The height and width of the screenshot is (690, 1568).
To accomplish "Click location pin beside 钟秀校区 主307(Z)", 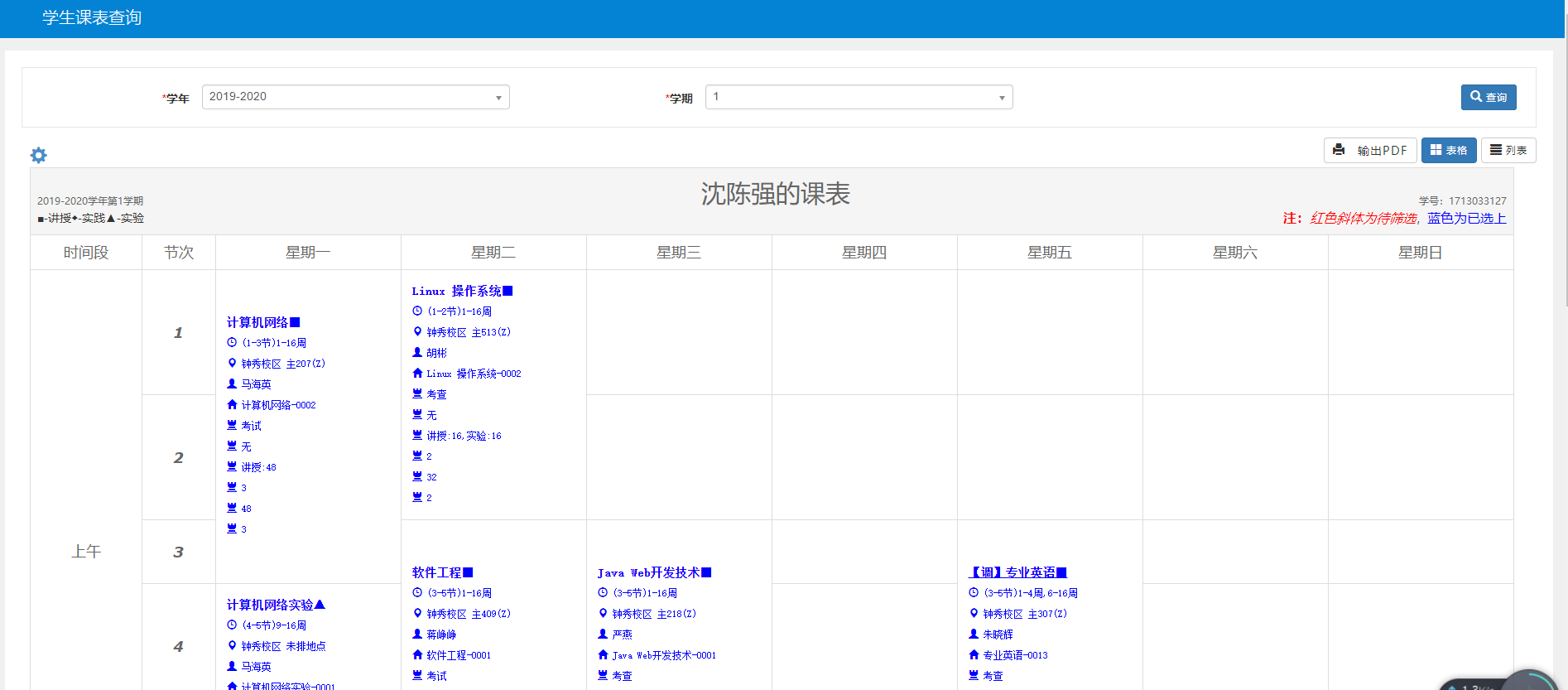I will coord(974,613).
